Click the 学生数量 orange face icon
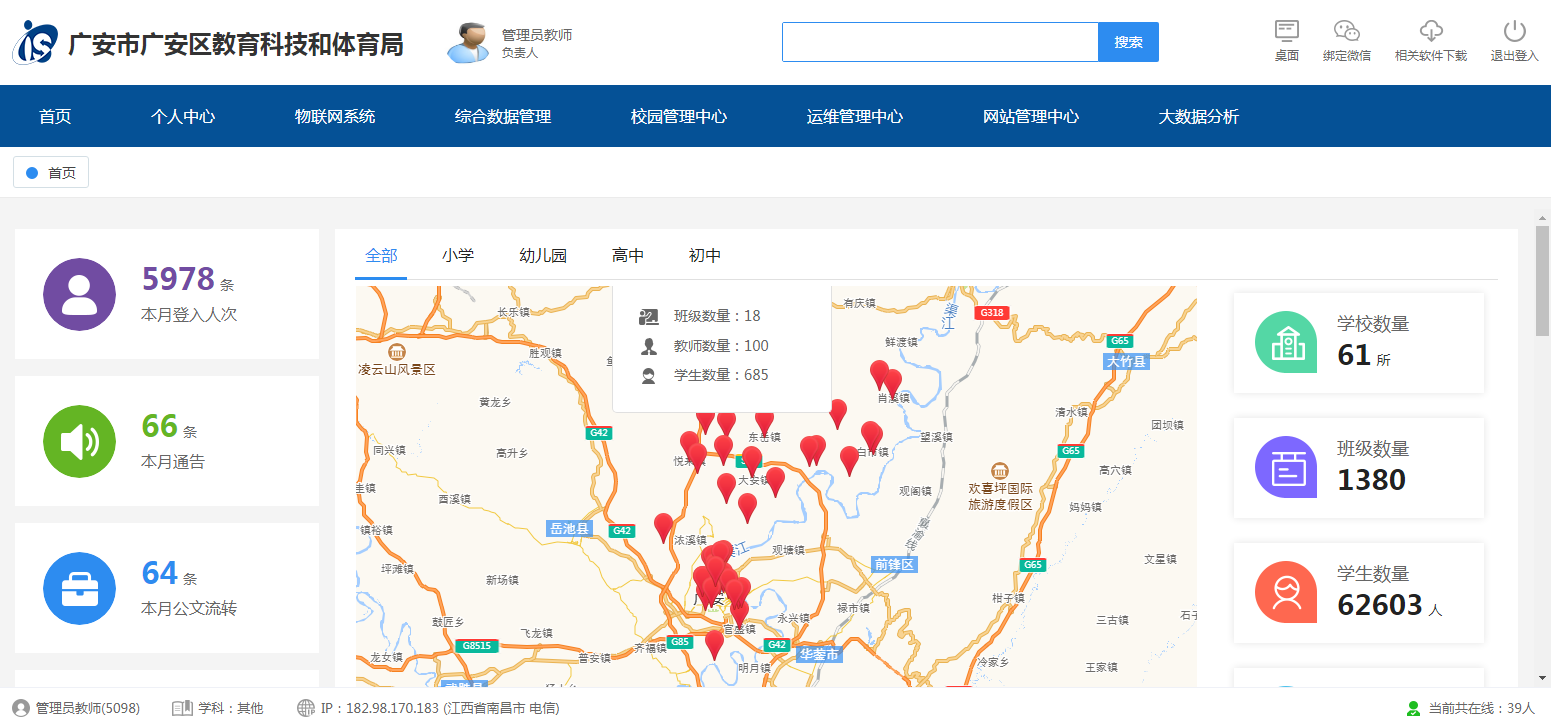 tap(1286, 592)
